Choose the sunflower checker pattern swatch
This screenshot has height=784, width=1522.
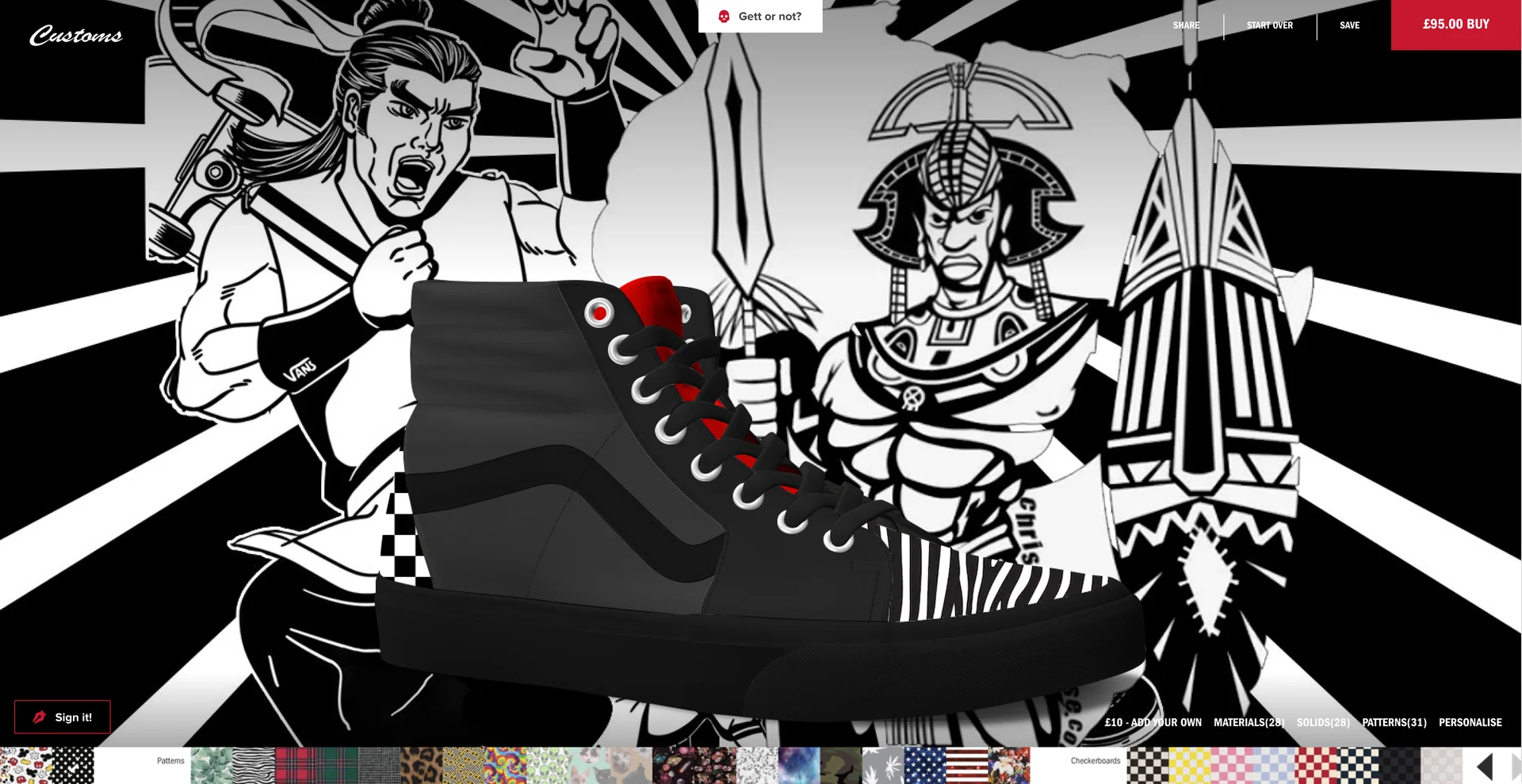464,766
